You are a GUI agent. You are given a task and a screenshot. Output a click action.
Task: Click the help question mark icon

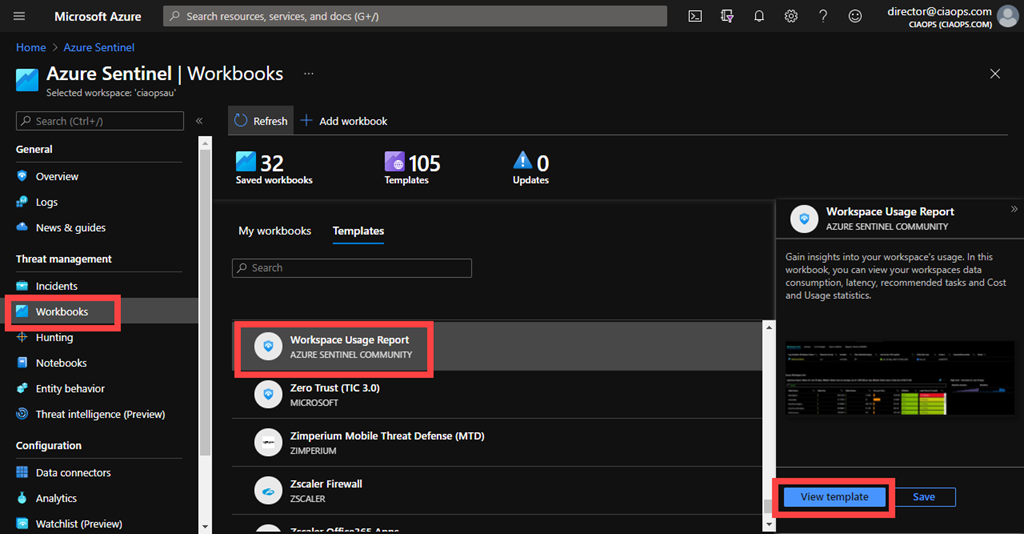[823, 16]
